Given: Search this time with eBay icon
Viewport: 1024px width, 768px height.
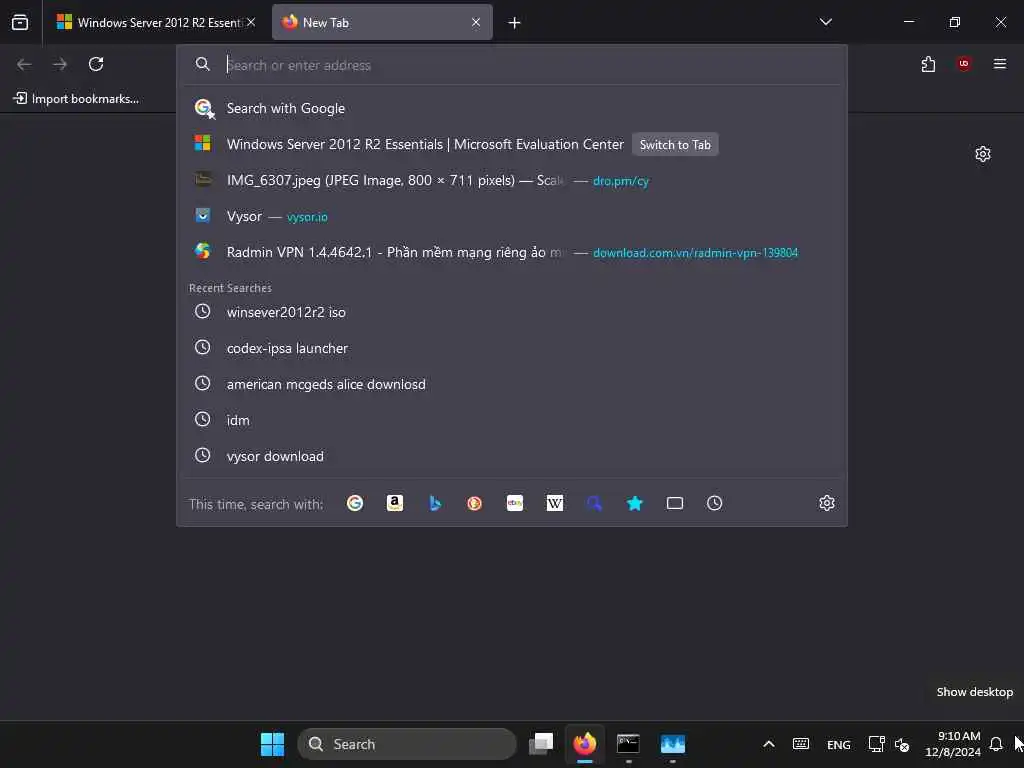Looking at the screenshot, I should coord(515,503).
